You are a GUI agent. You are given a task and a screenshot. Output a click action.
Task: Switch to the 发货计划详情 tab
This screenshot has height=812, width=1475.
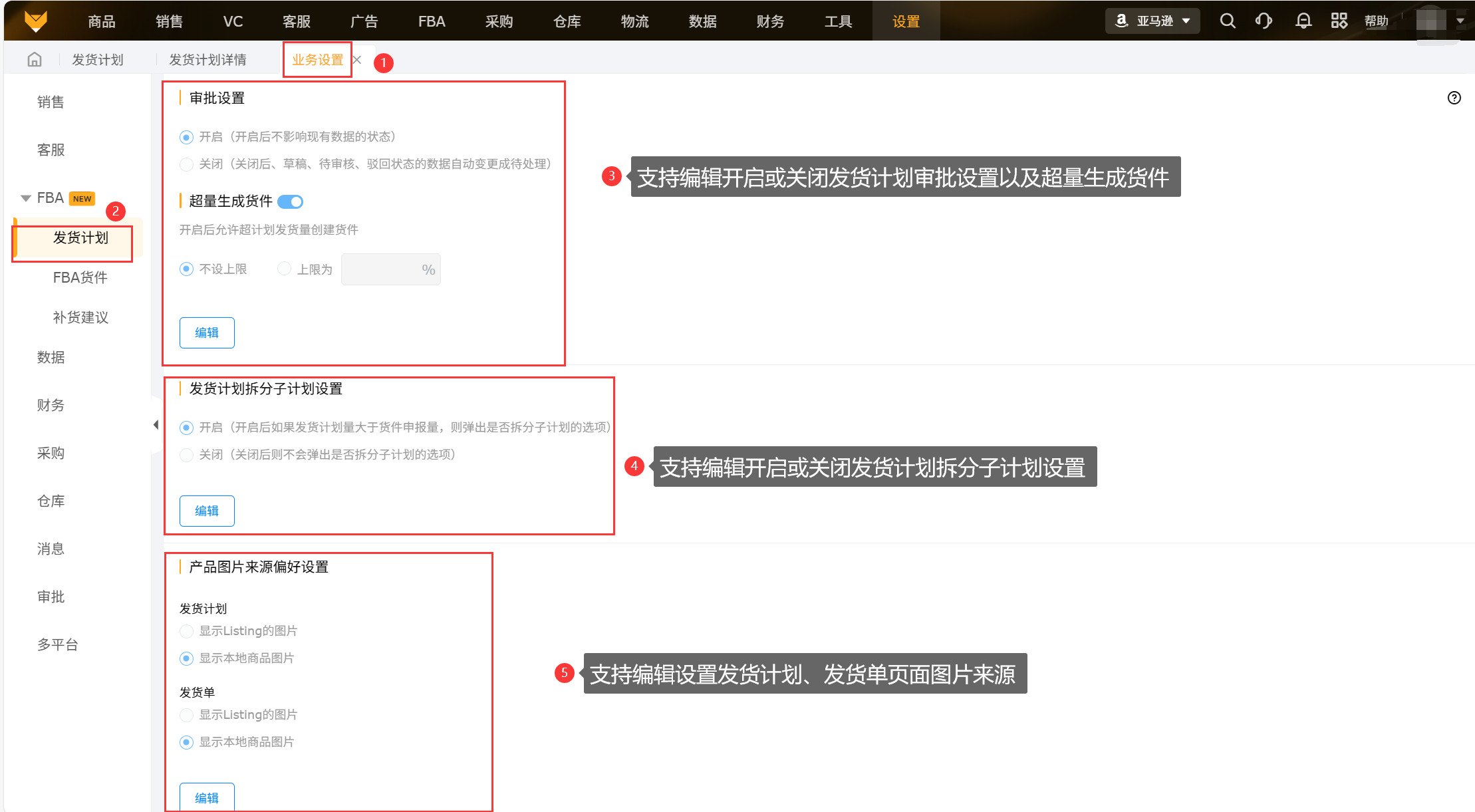point(207,60)
